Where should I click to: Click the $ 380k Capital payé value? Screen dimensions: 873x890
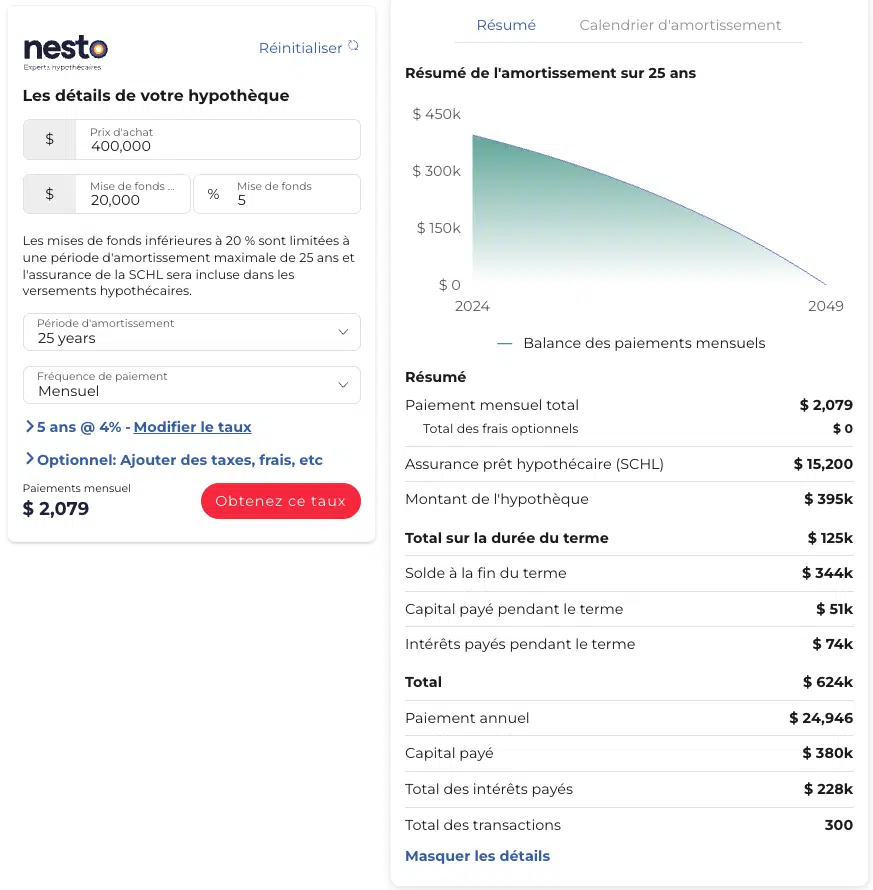pos(828,753)
